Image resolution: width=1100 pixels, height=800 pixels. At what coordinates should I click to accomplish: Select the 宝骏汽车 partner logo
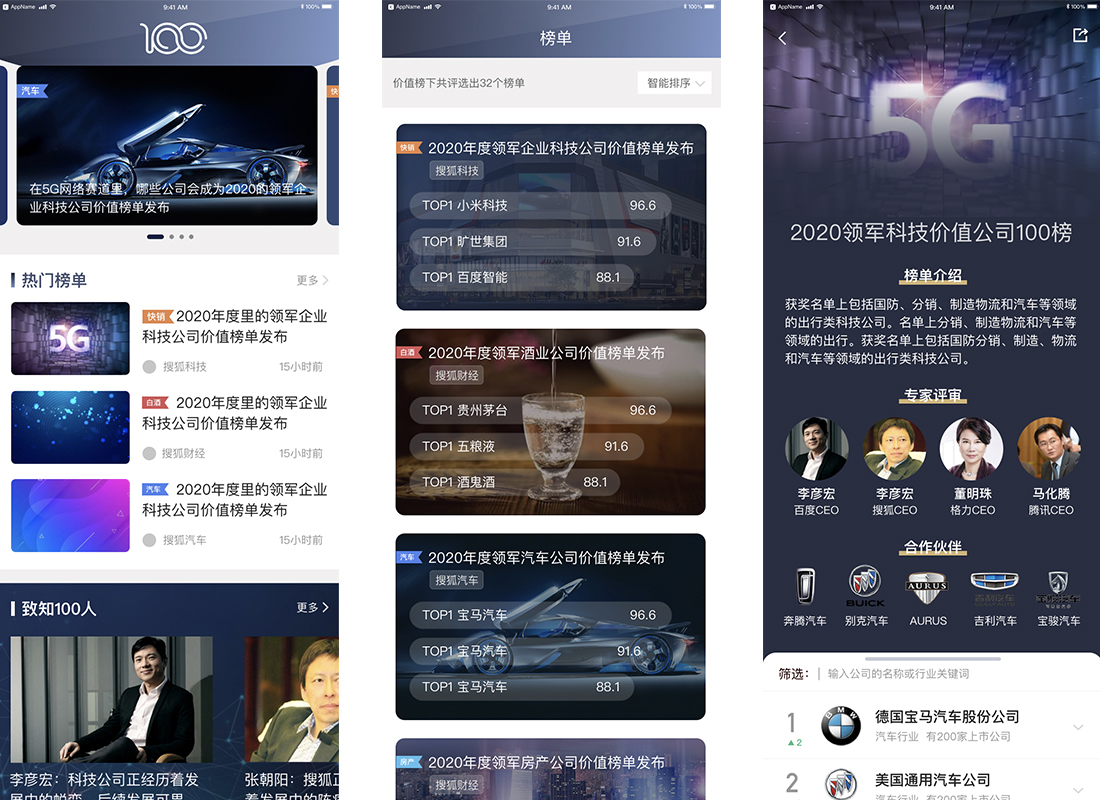(x=1058, y=587)
